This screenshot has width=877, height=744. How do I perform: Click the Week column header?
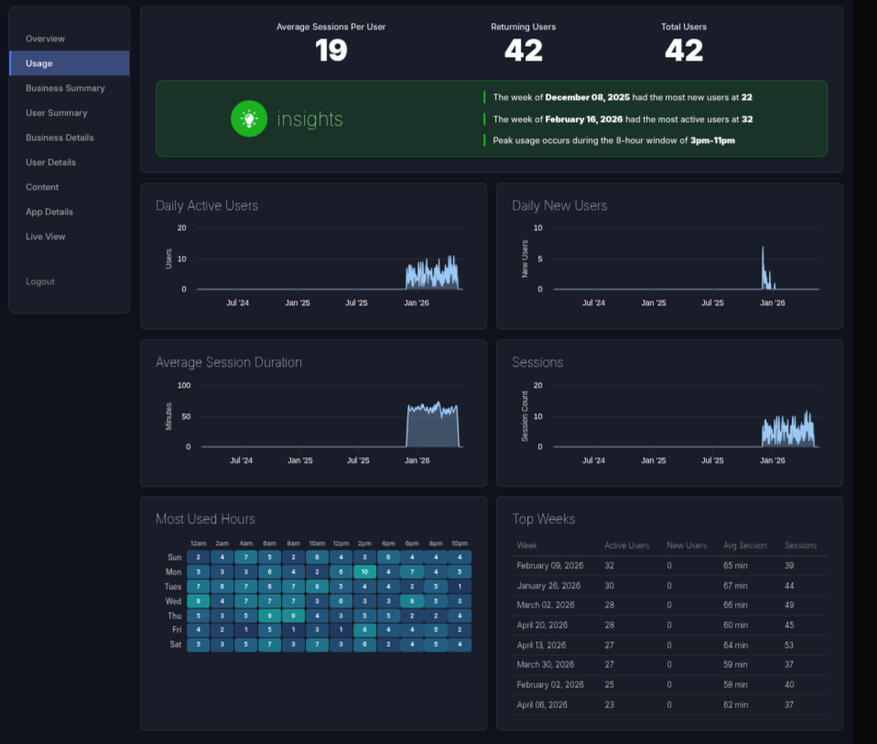[x=526, y=545]
